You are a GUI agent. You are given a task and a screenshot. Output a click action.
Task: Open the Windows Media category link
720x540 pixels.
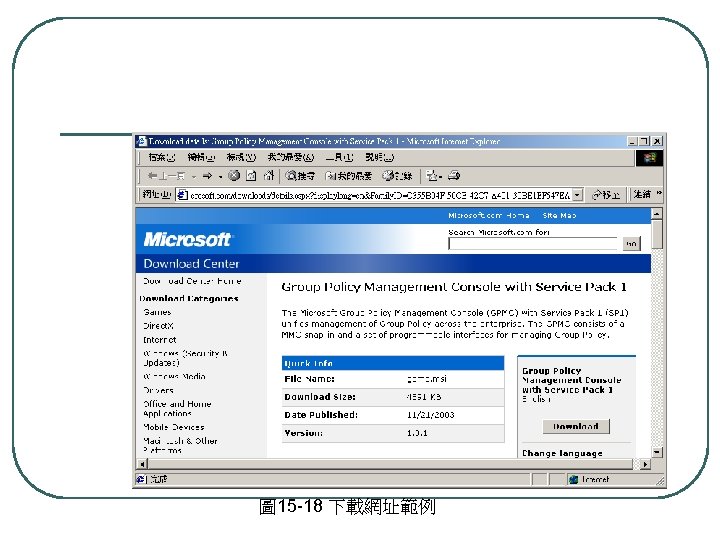tap(174, 377)
